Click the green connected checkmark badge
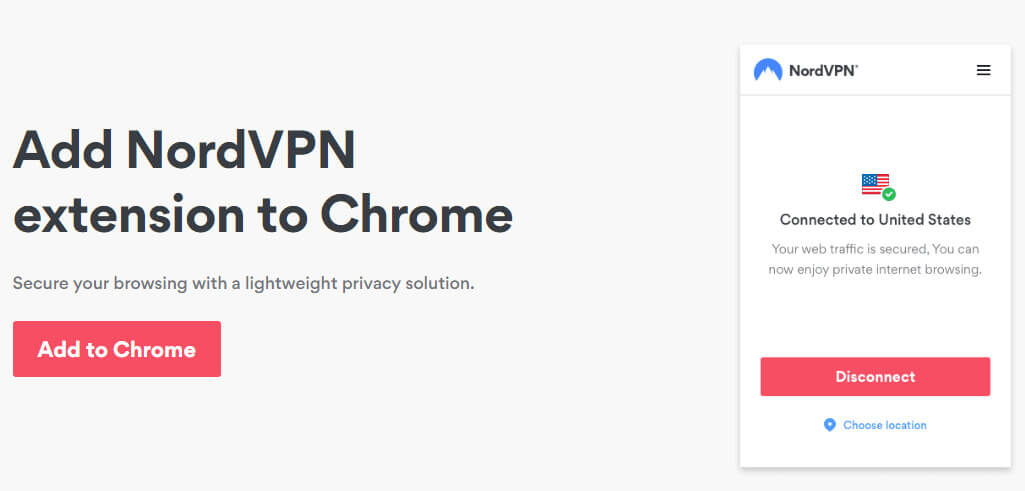1025x491 pixels. point(888,194)
